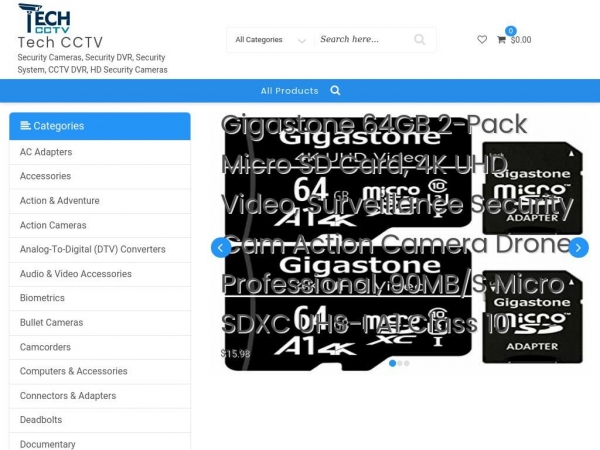Open Computers & Accessories category
This screenshot has height=450, width=600.
pos(100,371)
